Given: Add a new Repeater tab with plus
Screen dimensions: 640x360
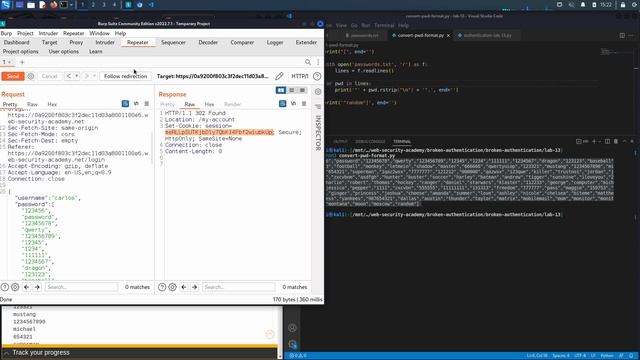Looking at the screenshot, I should pos(22,62).
